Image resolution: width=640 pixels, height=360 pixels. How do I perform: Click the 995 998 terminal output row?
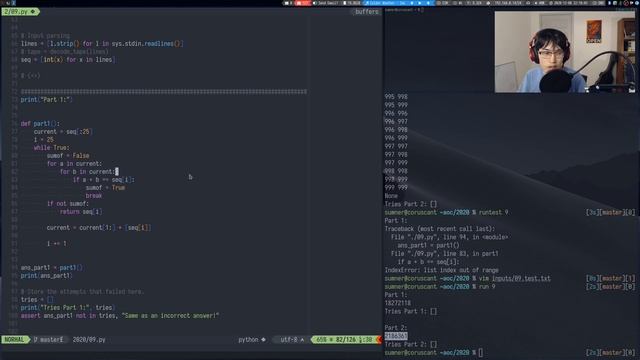click(396, 97)
